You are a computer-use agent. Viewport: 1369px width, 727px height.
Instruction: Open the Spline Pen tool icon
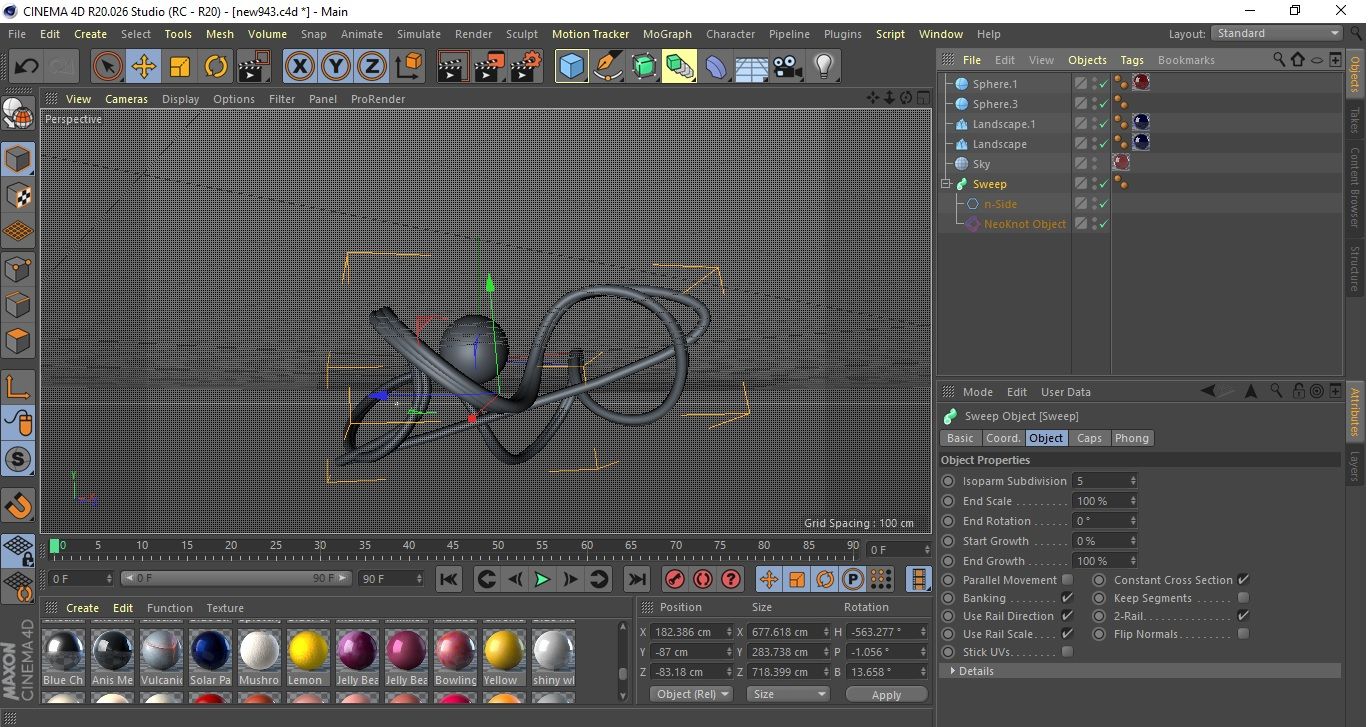[608, 67]
